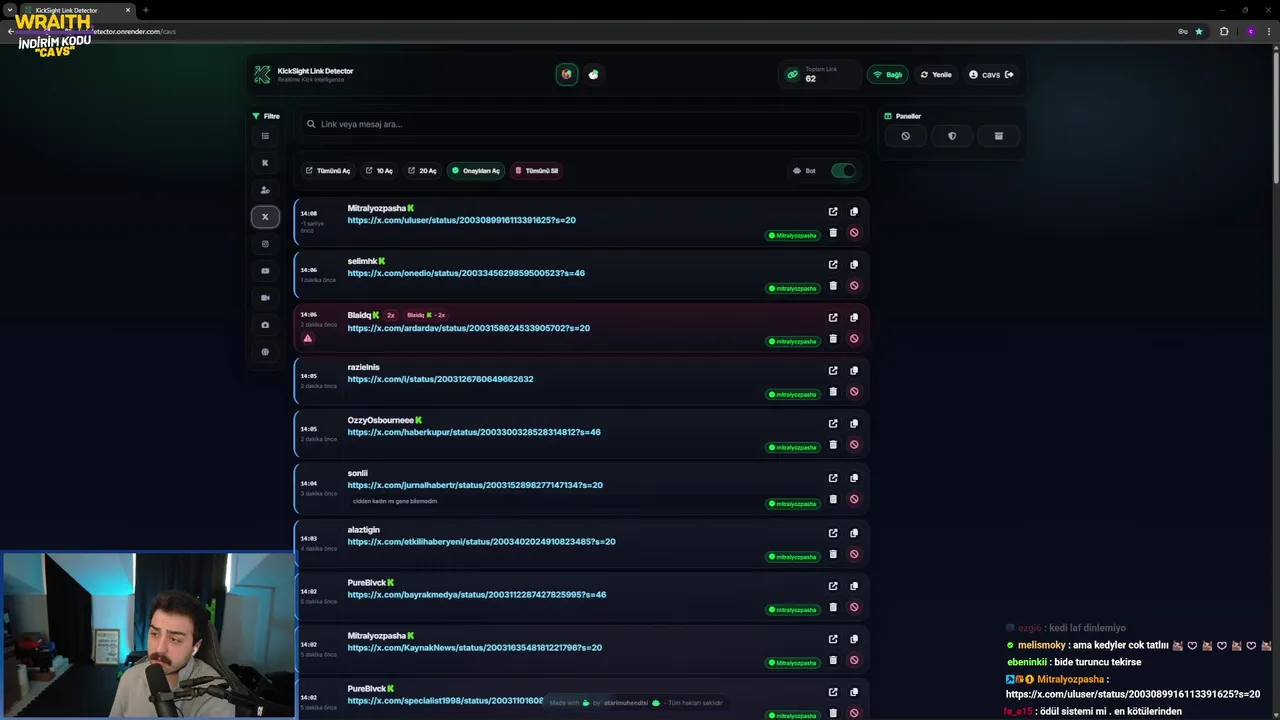
Task: Open Mitralyozpasha link in stream chat overlay
Action: [1133, 694]
